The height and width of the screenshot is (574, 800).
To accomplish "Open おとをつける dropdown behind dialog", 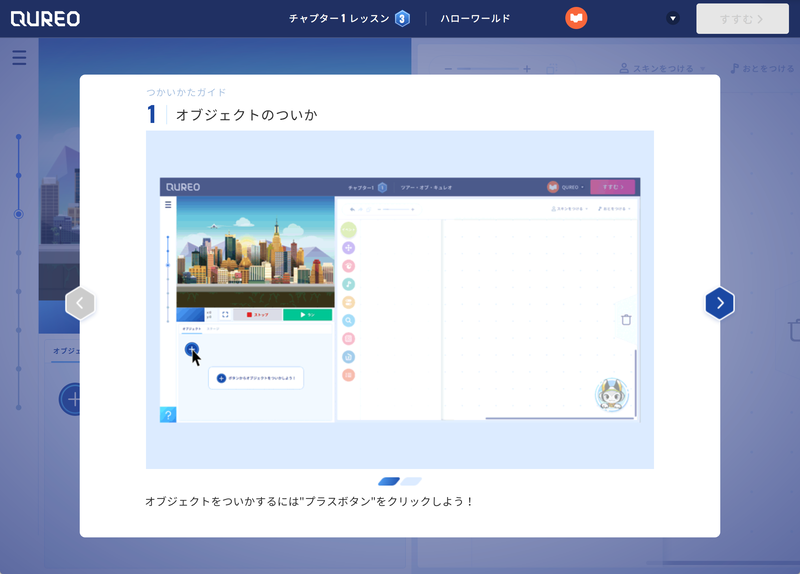I will (763, 68).
